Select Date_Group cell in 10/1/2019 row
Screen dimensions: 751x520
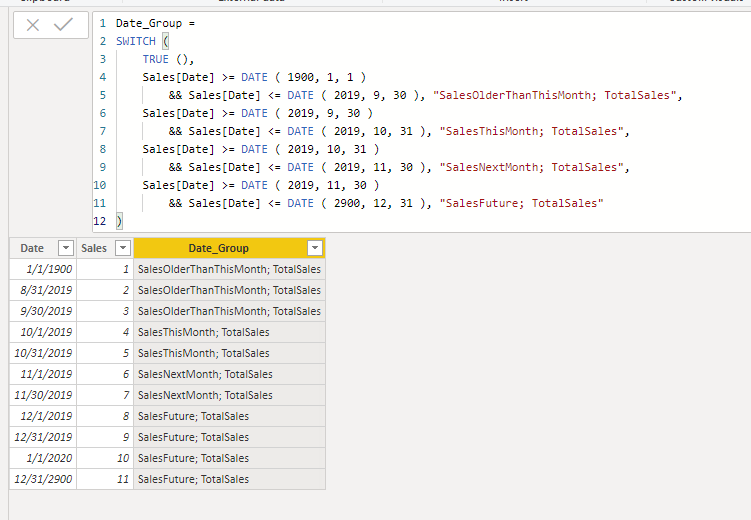[229, 332]
